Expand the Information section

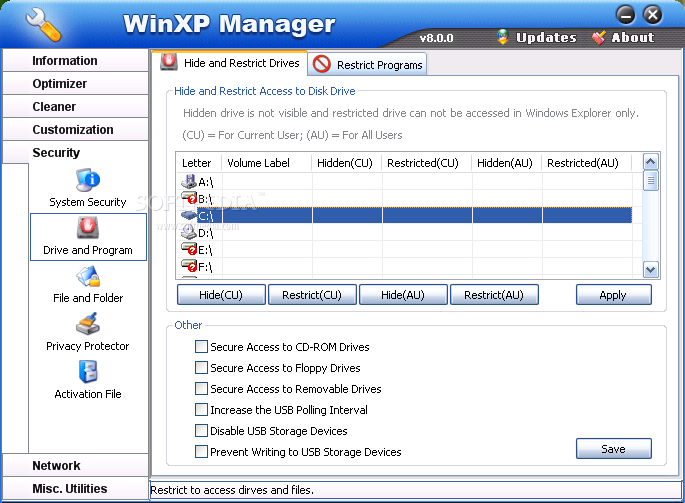pos(75,60)
